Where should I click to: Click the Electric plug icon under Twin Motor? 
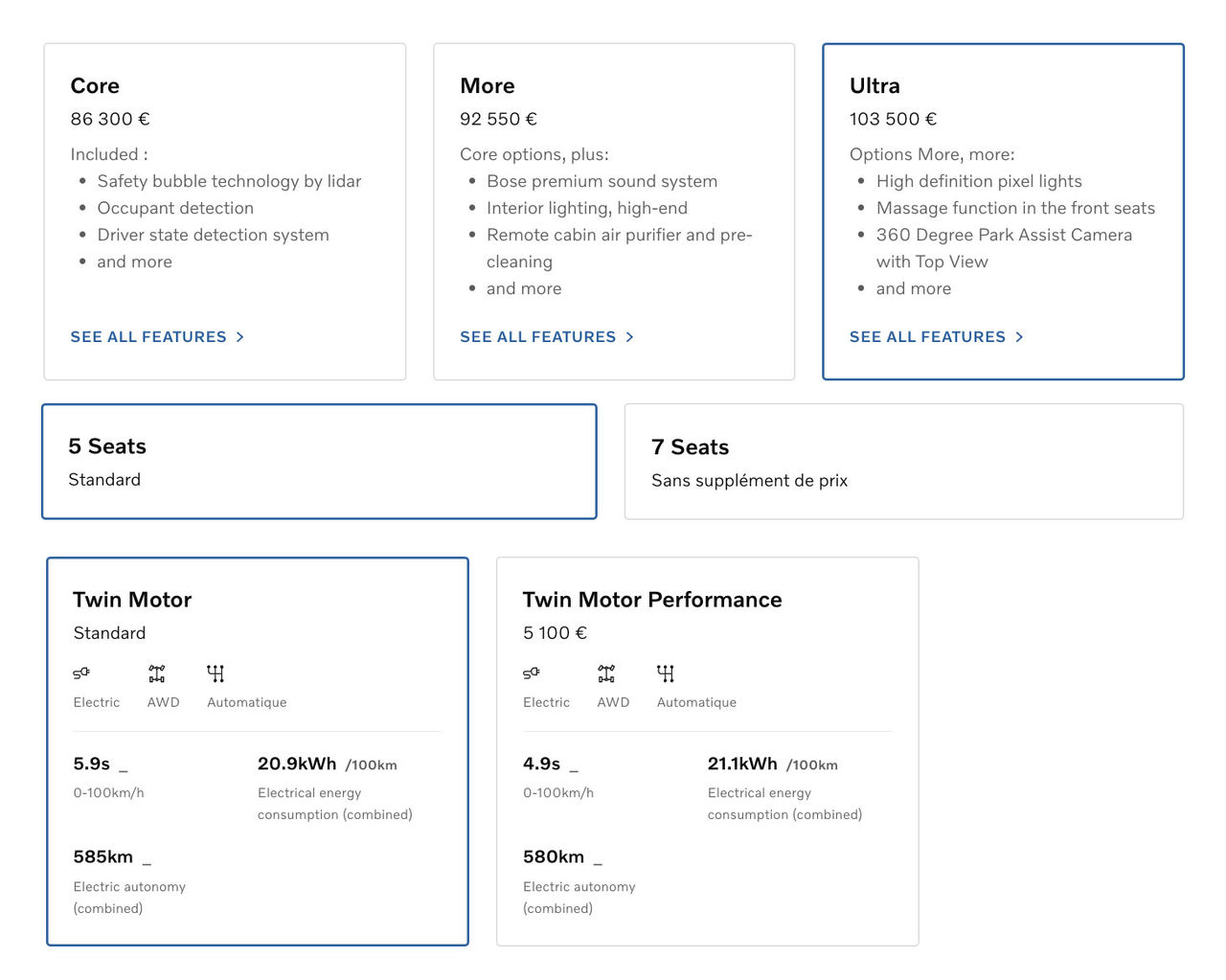[81, 673]
